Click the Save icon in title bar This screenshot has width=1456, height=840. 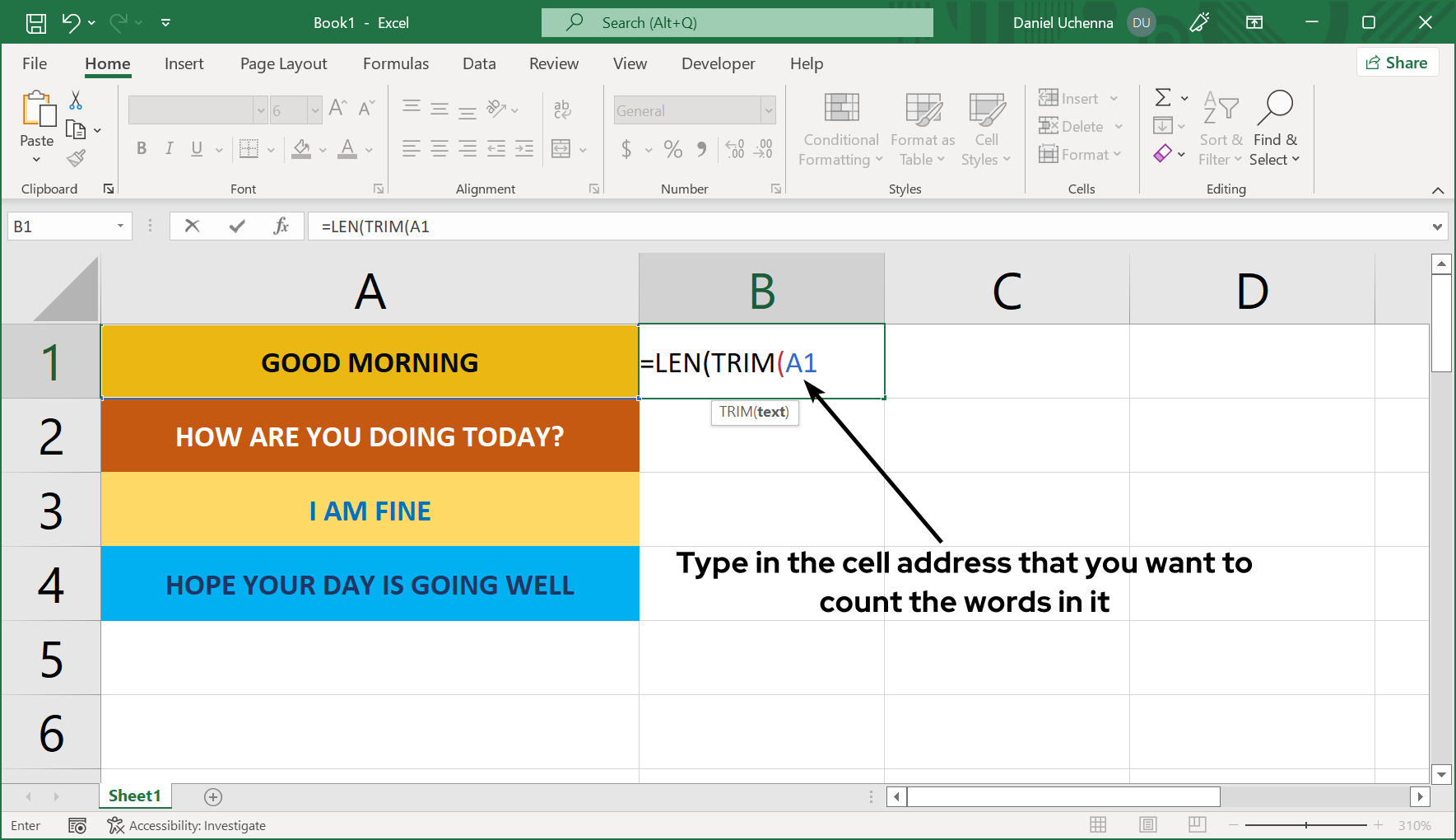[x=36, y=23]
